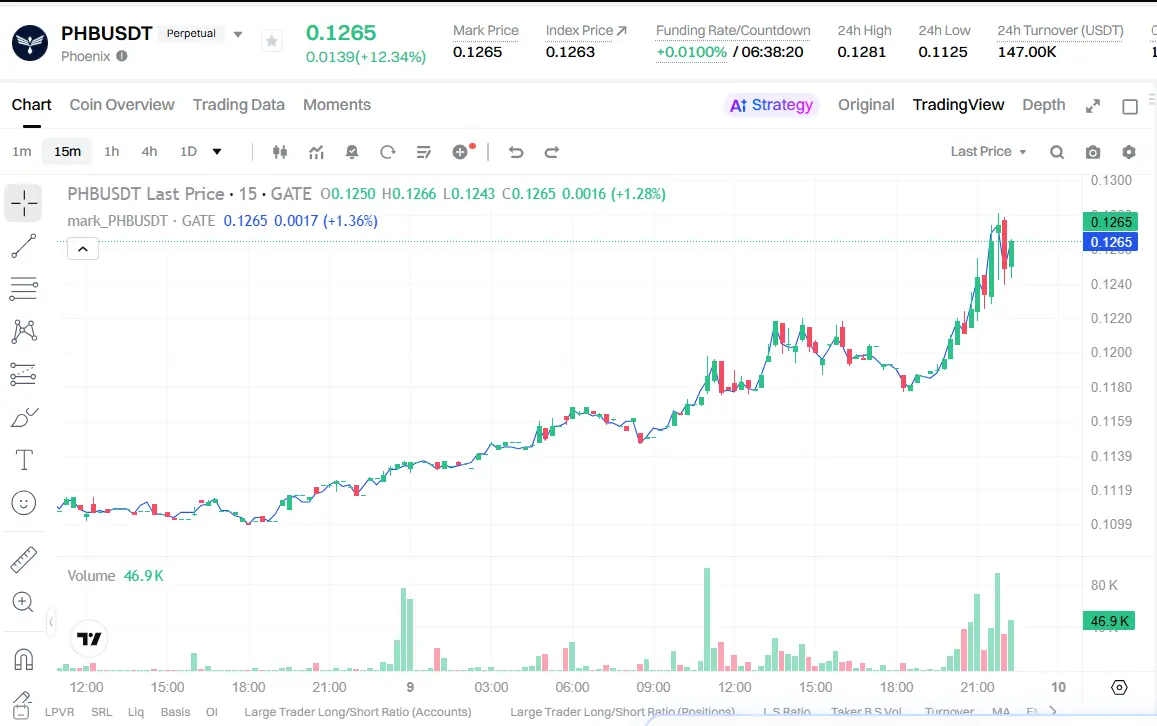The image size is (1157, 726).
Task: Toggle Large Trader Long/Short Ratio (Accounts)
Action: [358, 712]
